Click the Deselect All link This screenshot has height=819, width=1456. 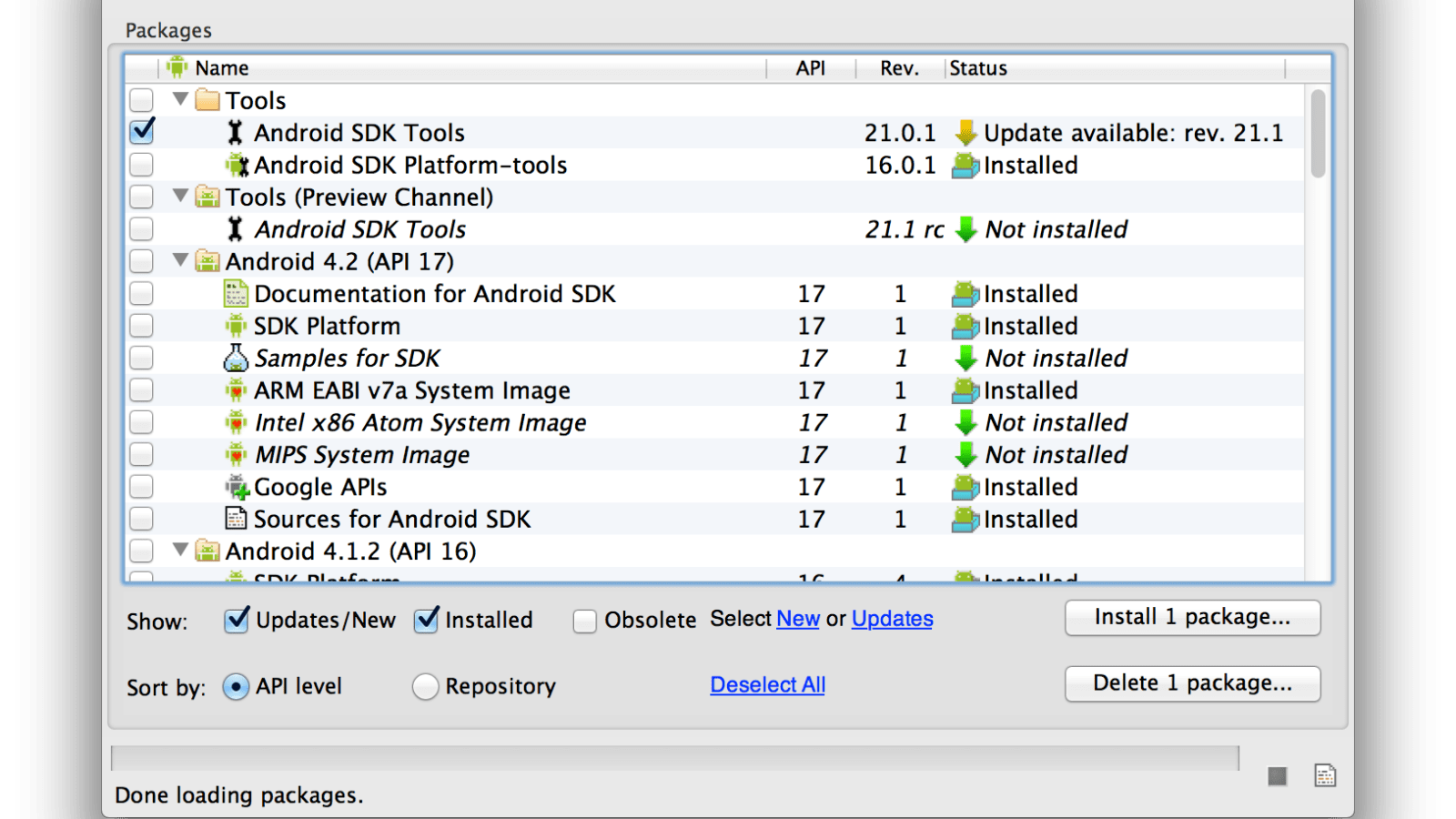pos(766,684)
